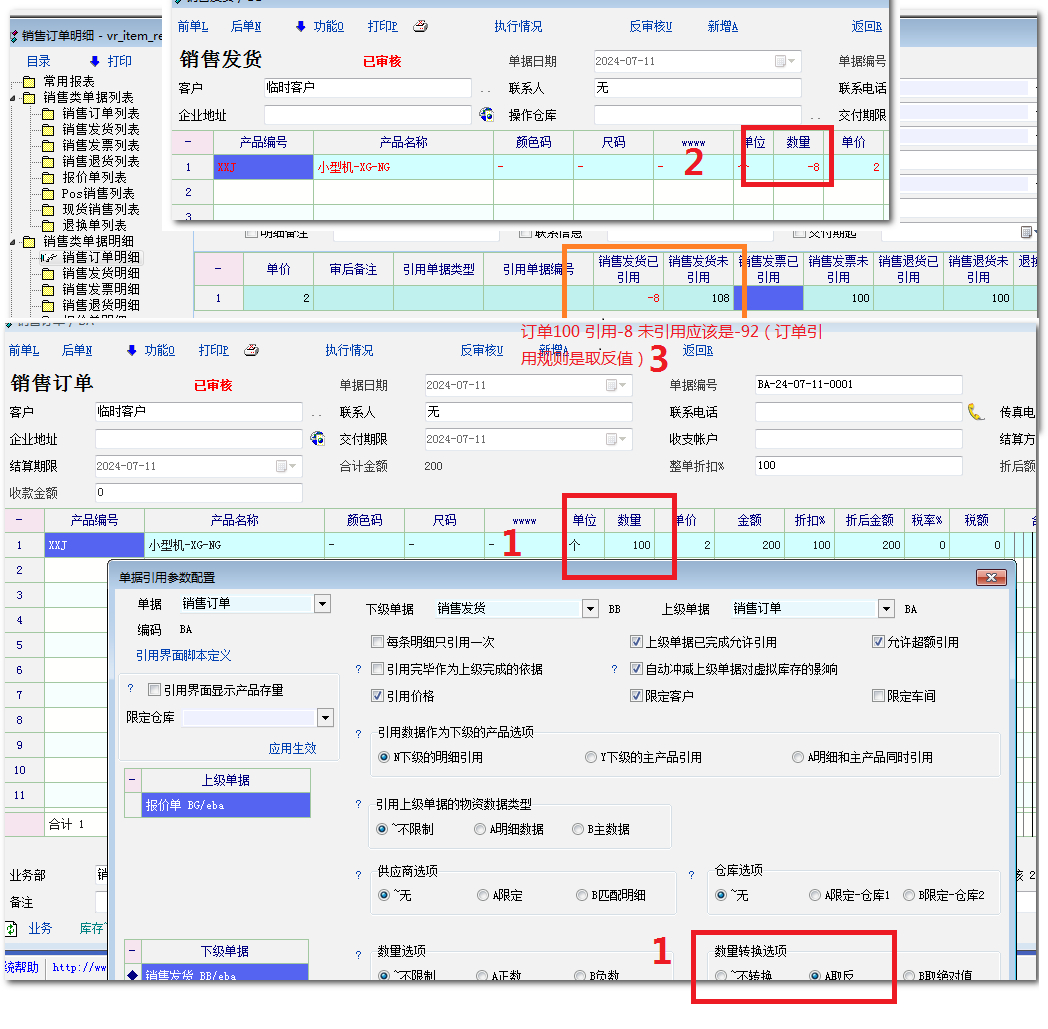The height and width of the screenshot is (1029, 1048).
Task: Open the 限定仓库 dropdown
Action: (325, 718)
